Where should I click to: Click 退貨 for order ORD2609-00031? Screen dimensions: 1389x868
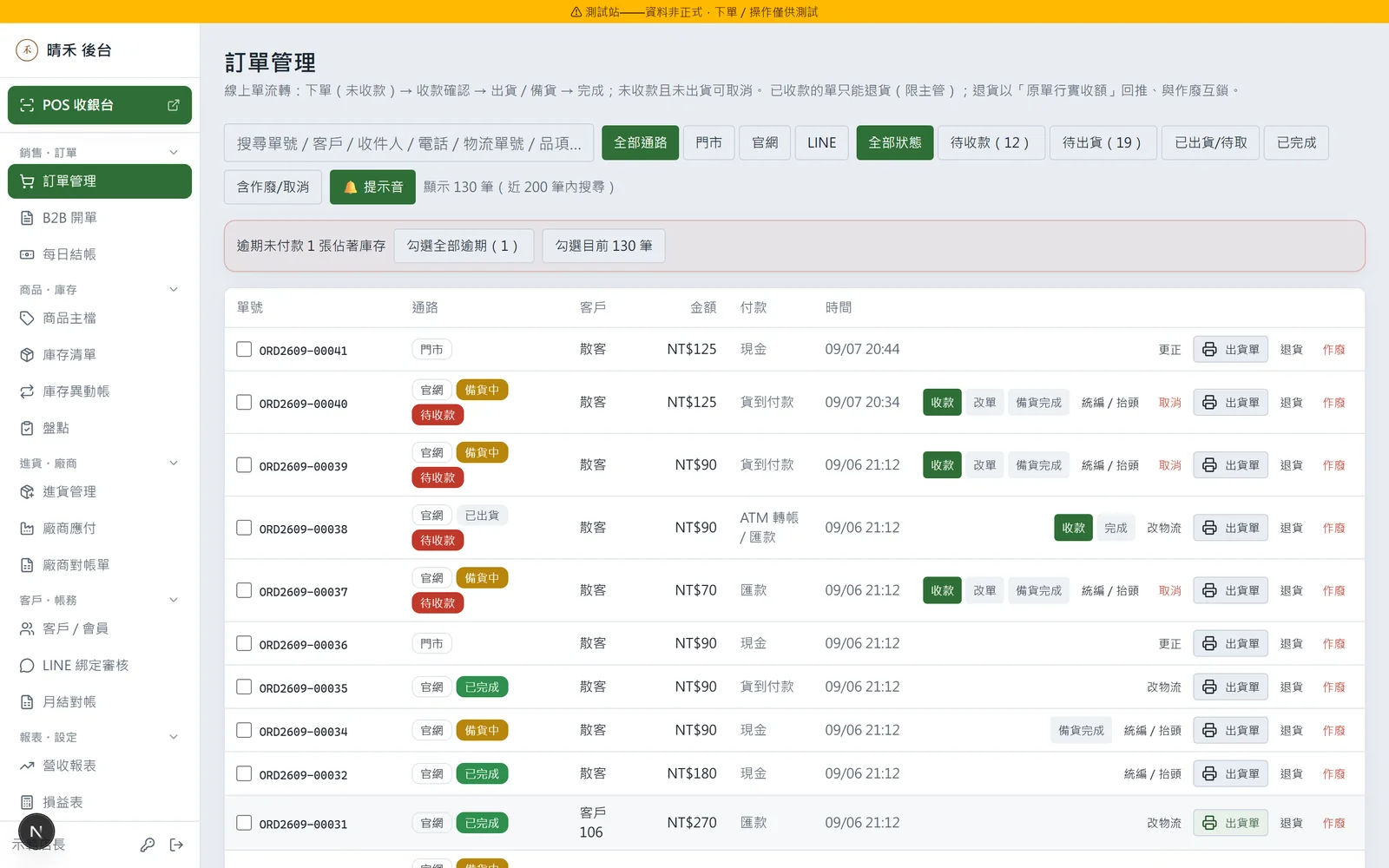(x=1292, y=823)
